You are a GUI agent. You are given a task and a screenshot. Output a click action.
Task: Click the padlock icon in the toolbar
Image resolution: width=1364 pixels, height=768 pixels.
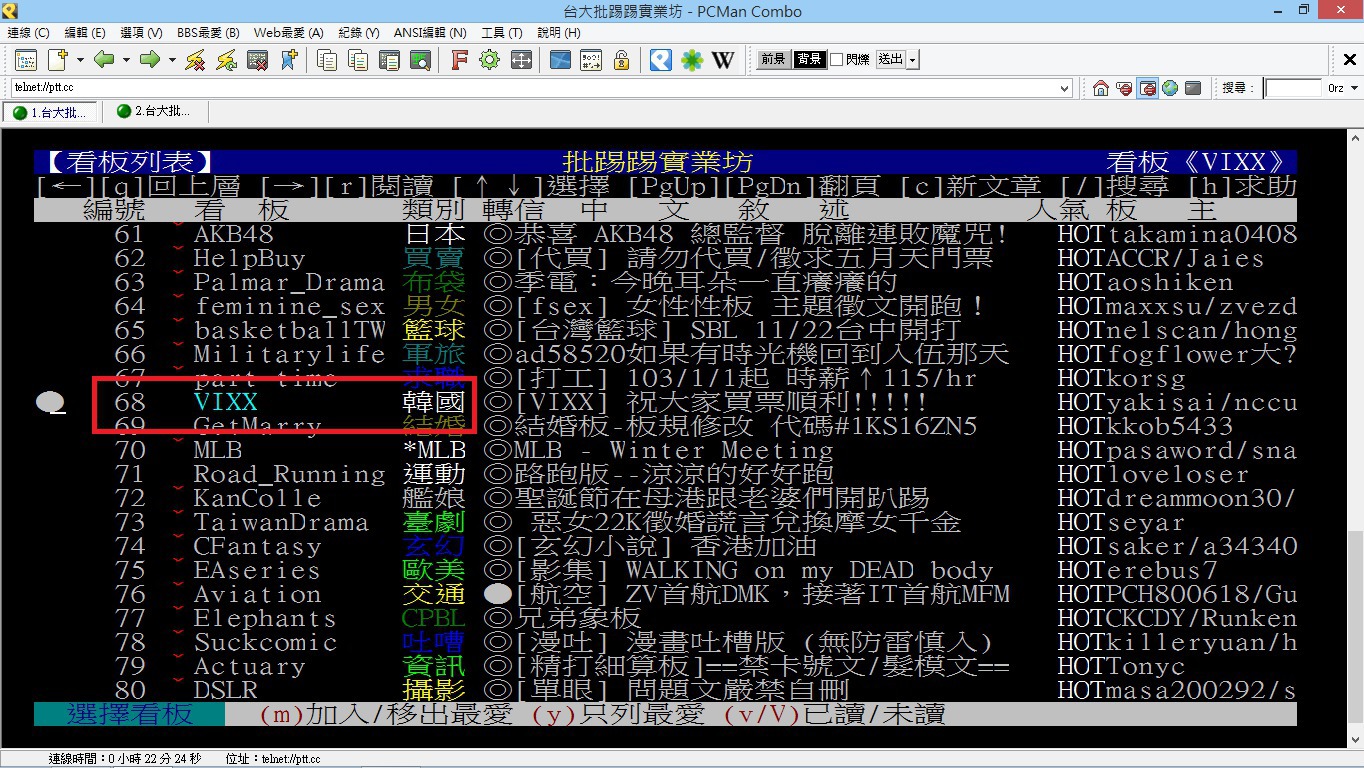(621, 60)
